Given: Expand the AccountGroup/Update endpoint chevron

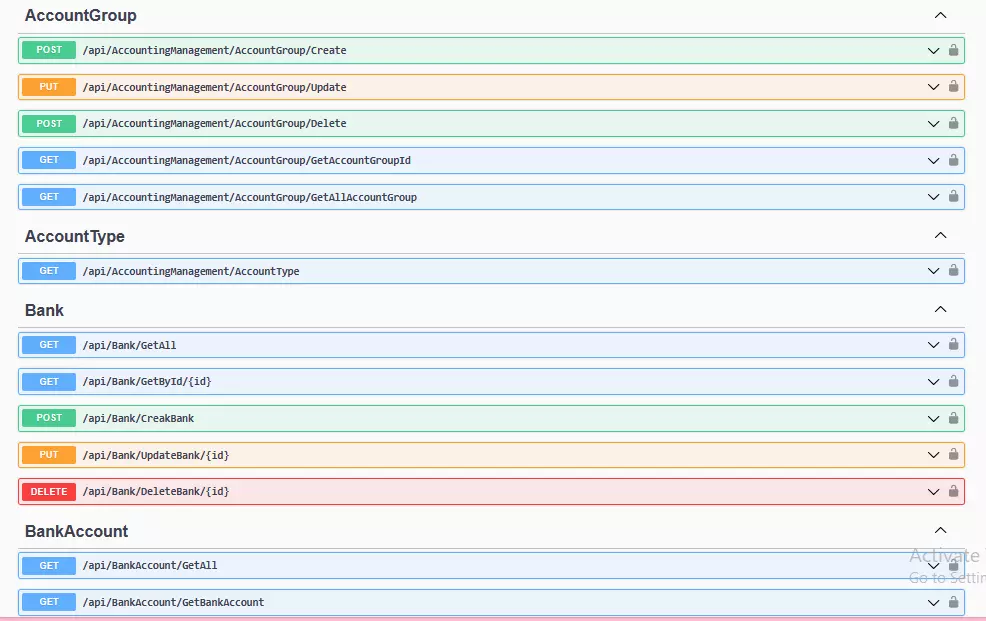Looking at the screenshot, I should pos(933,87).
